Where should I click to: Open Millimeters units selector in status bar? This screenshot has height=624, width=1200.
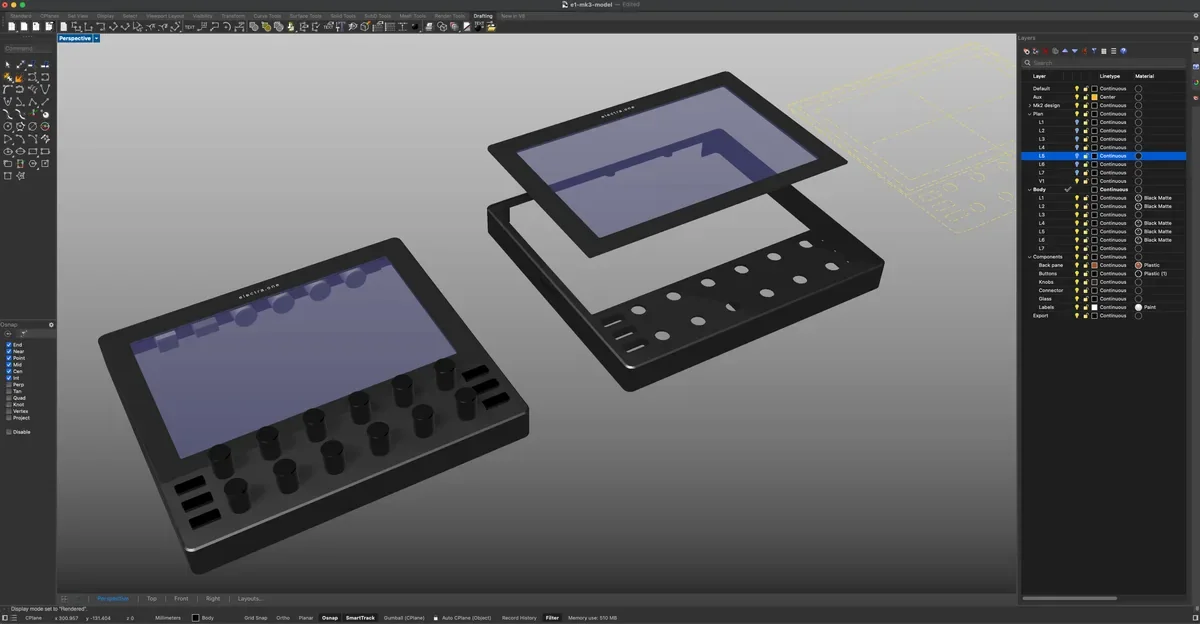(x=168, y=618)
